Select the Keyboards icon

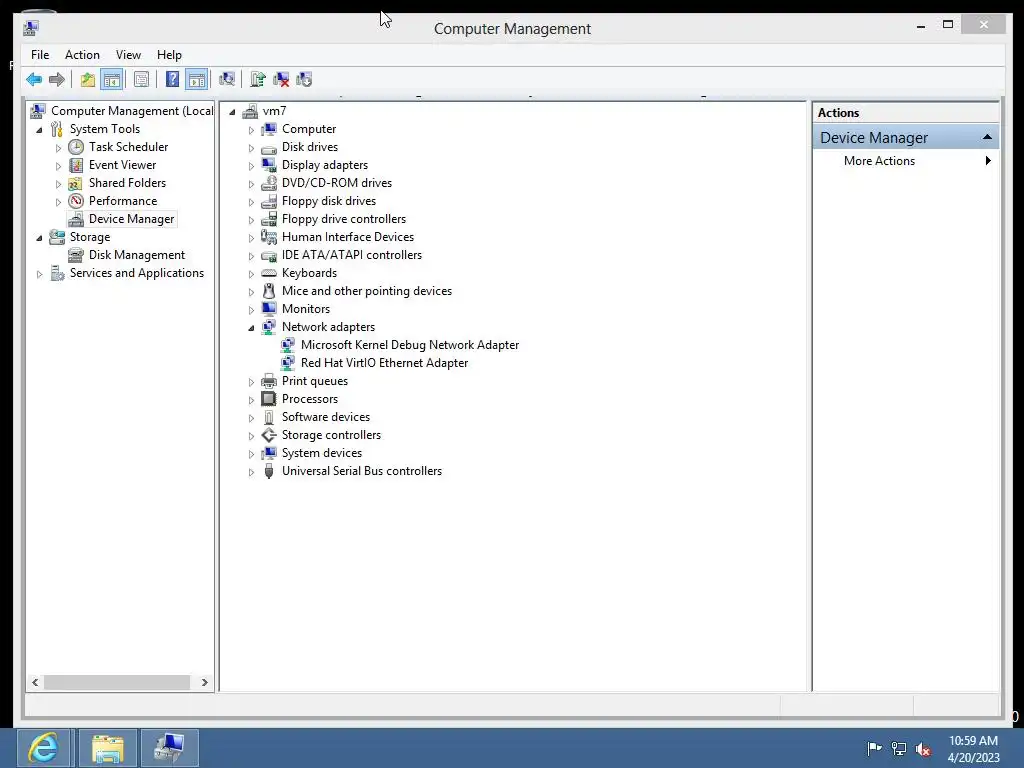point(268,273)
